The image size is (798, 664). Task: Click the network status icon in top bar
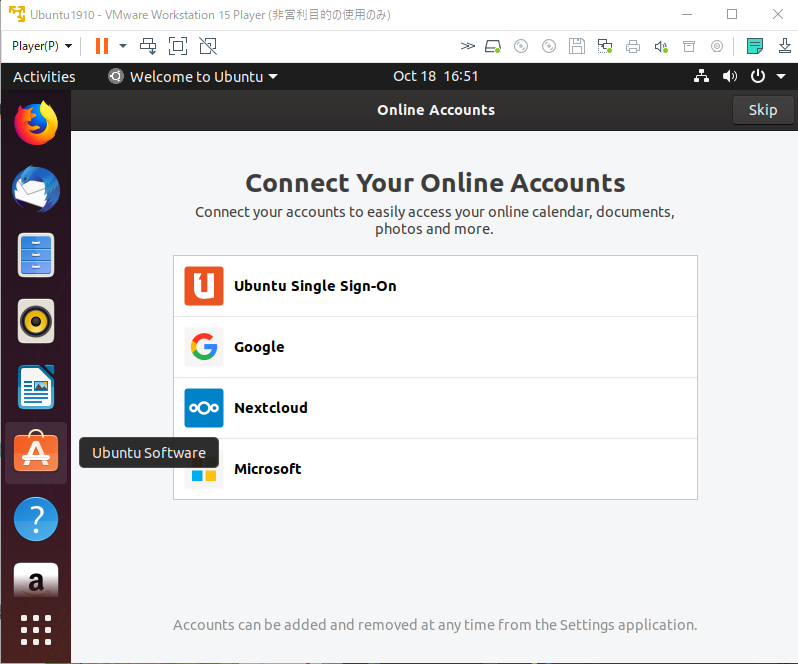pos(701,76)
